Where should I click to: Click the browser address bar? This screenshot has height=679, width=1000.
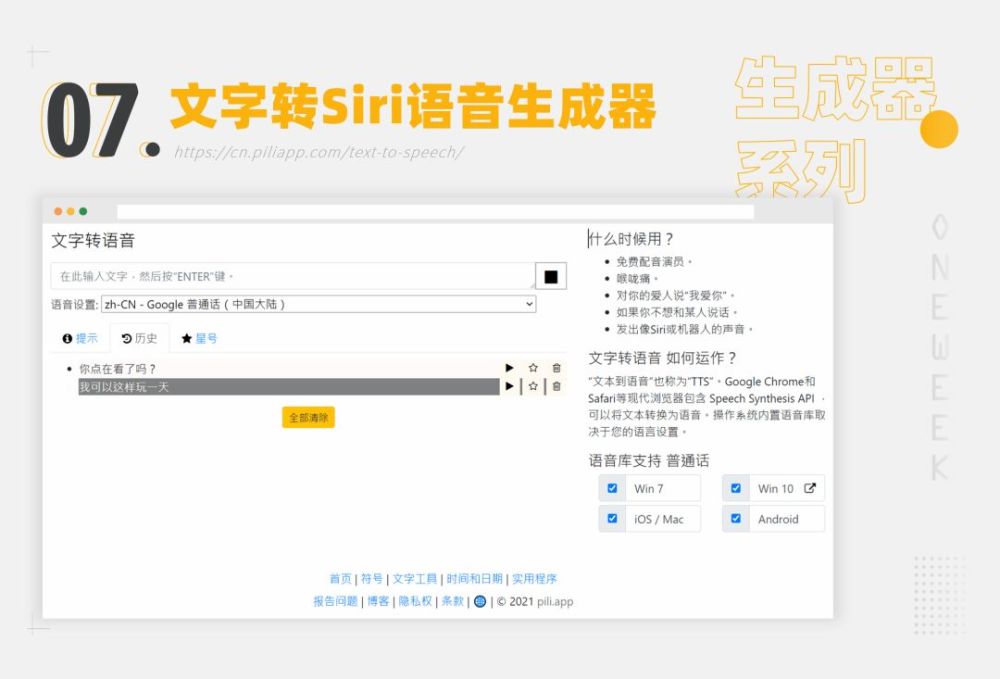(436, 212)
